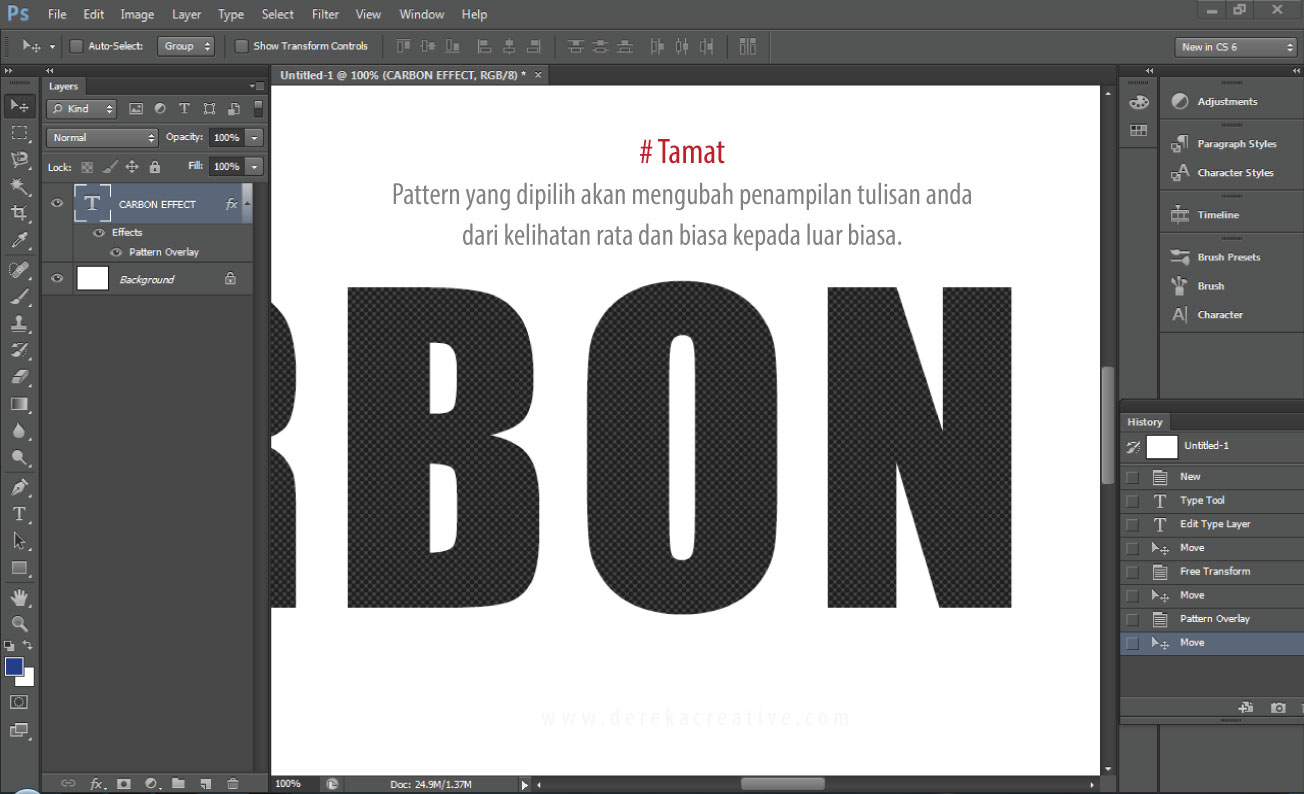Select the Horizontal Type tool
Viewport: 1304px width, 794px height.
click(x=19, y=514)
